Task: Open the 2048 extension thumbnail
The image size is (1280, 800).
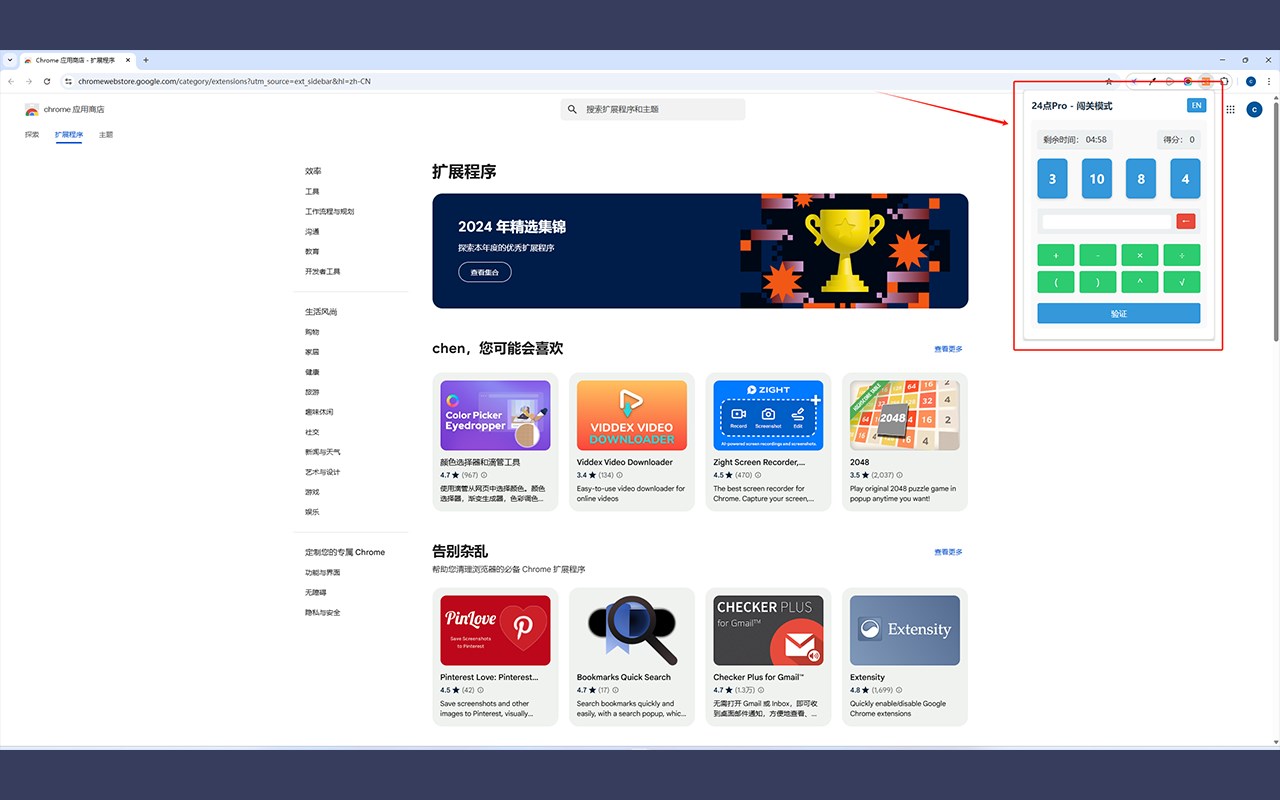Action: point(905,415)
